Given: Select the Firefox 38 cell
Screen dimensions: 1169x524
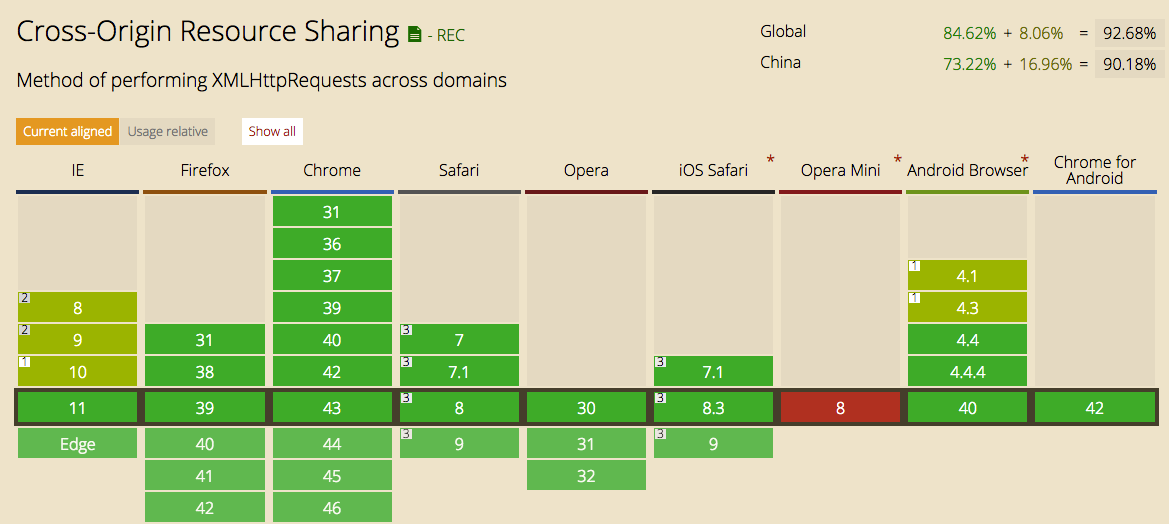Looking at the screenshot, I should coord(205,372).
